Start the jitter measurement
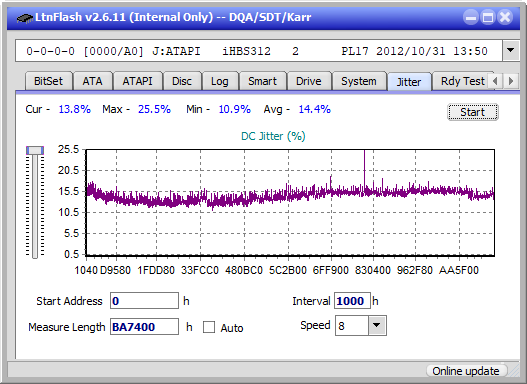 (473, 112)
